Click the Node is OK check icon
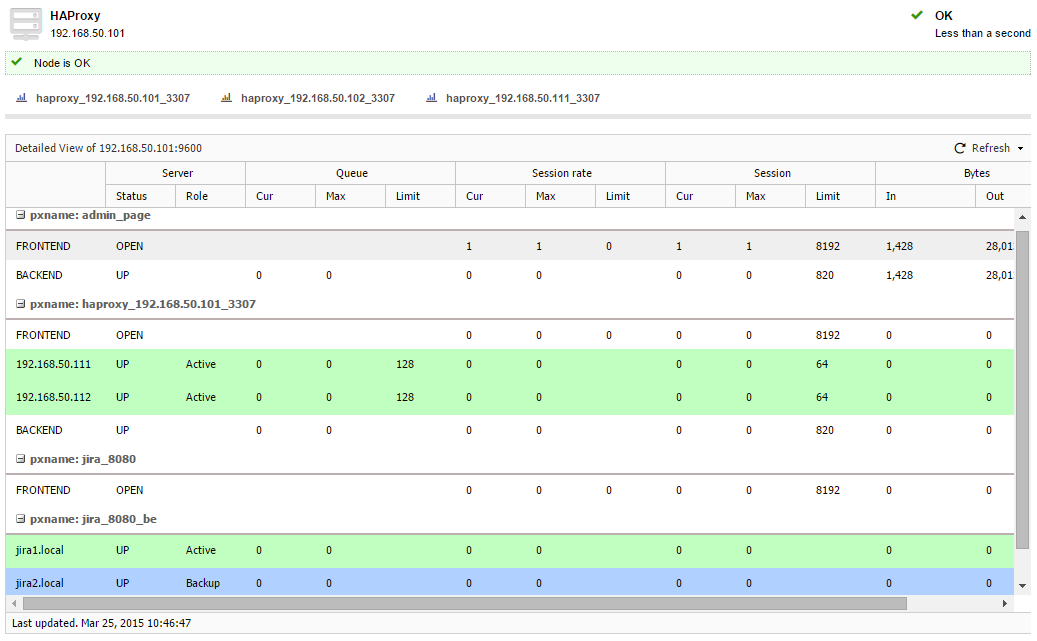 (x=17, y=62)
